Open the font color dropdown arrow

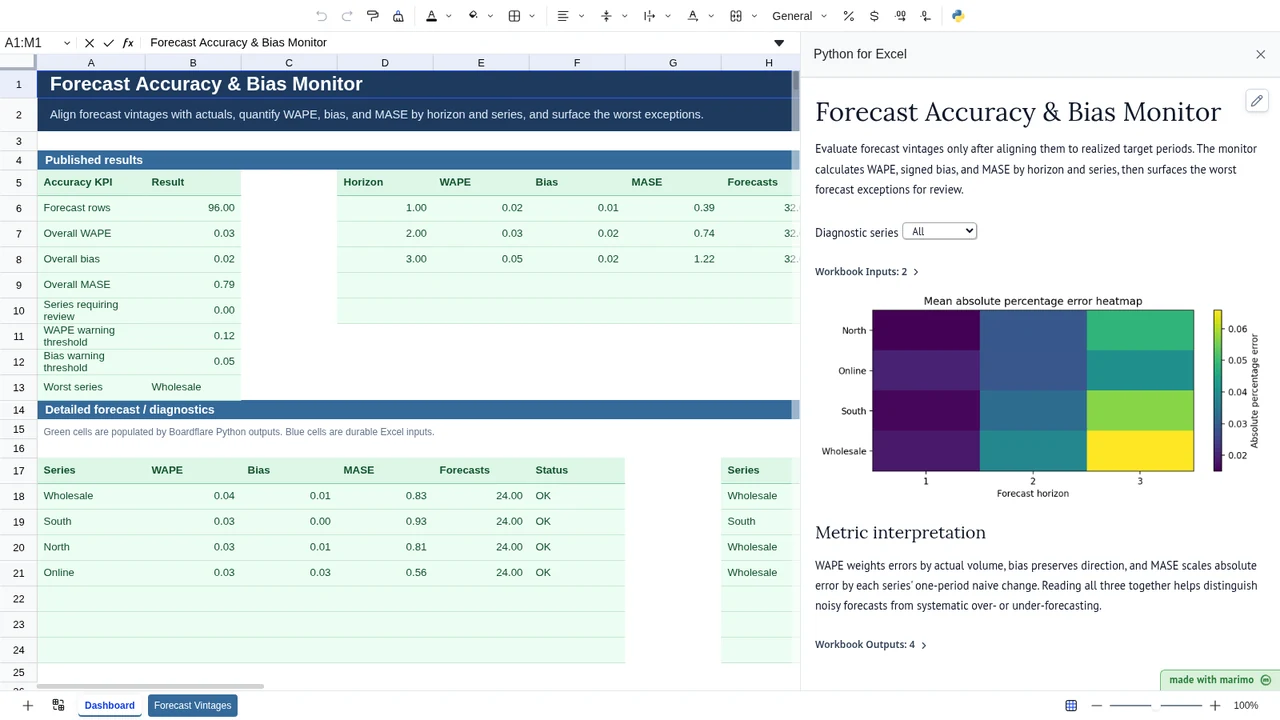click(x=448, y=16)
